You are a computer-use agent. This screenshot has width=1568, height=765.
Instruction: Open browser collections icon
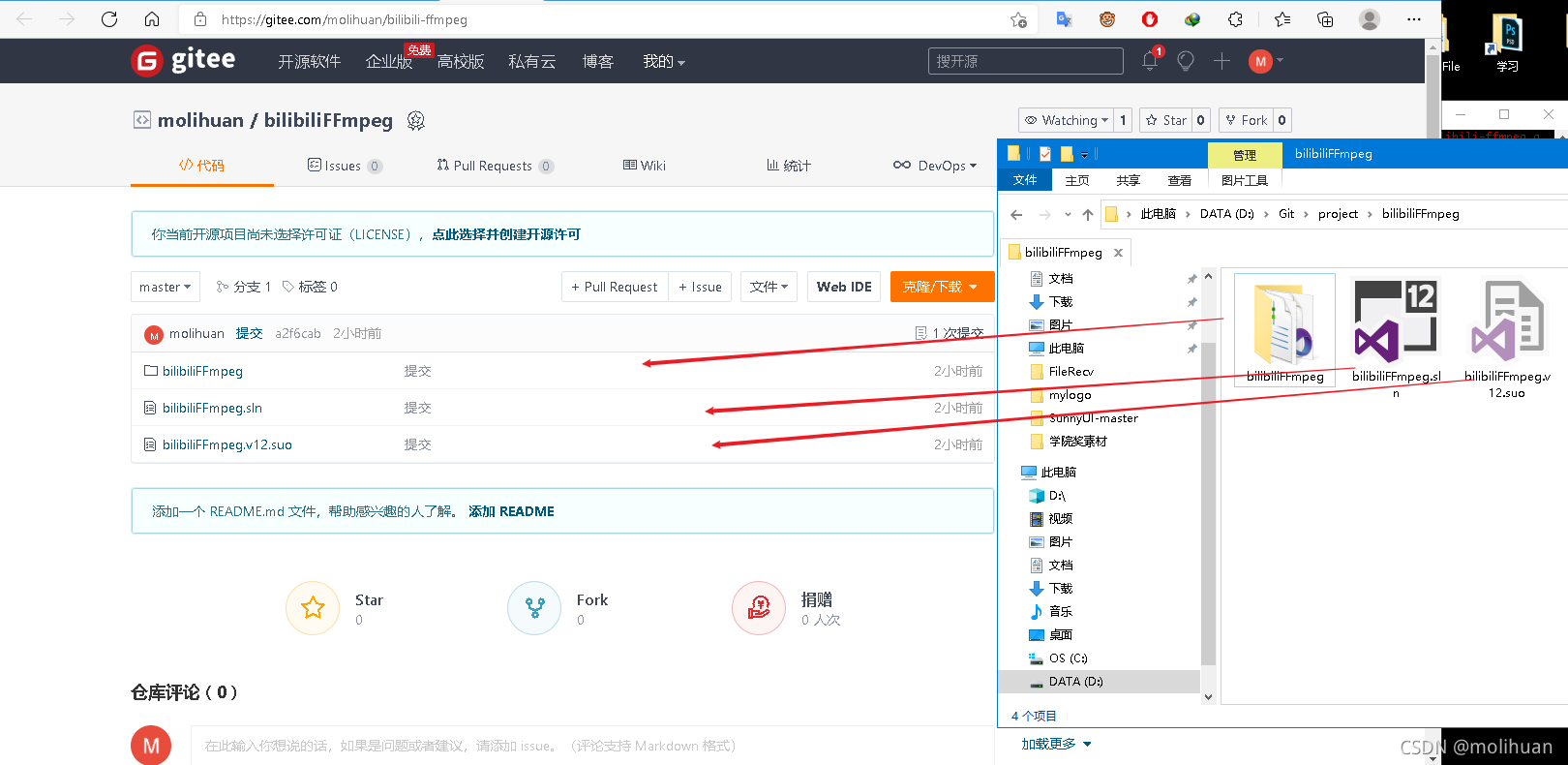[x=1325, y=19]
